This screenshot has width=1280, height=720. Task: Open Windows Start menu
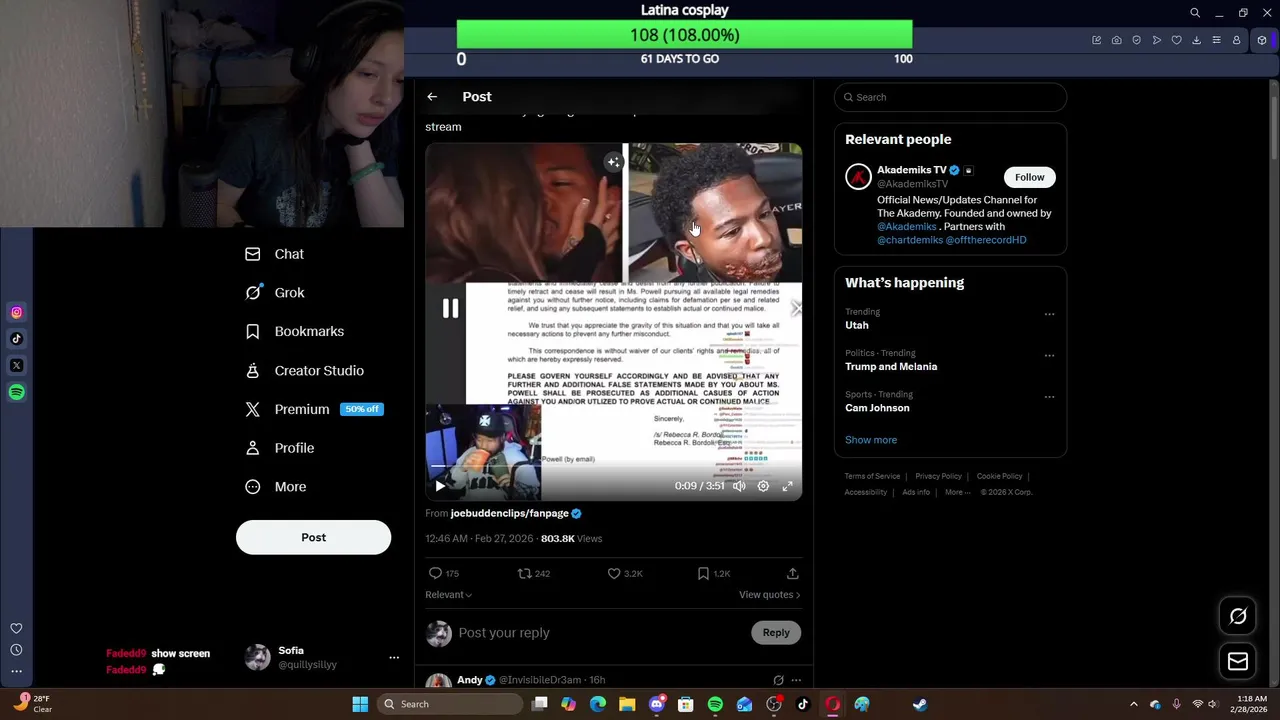point(360,704)
